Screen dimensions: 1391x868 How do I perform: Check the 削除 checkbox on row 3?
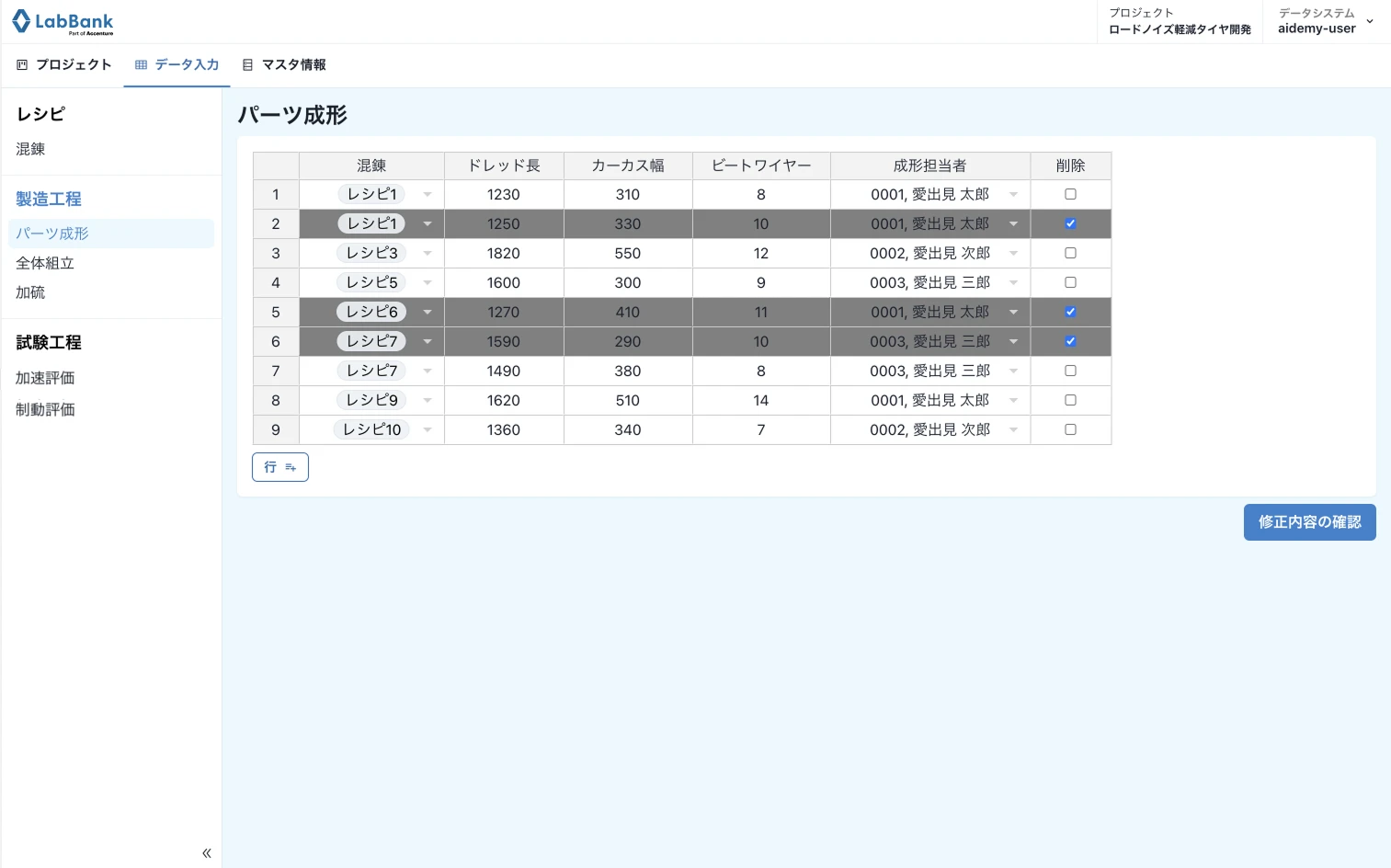1070,253
